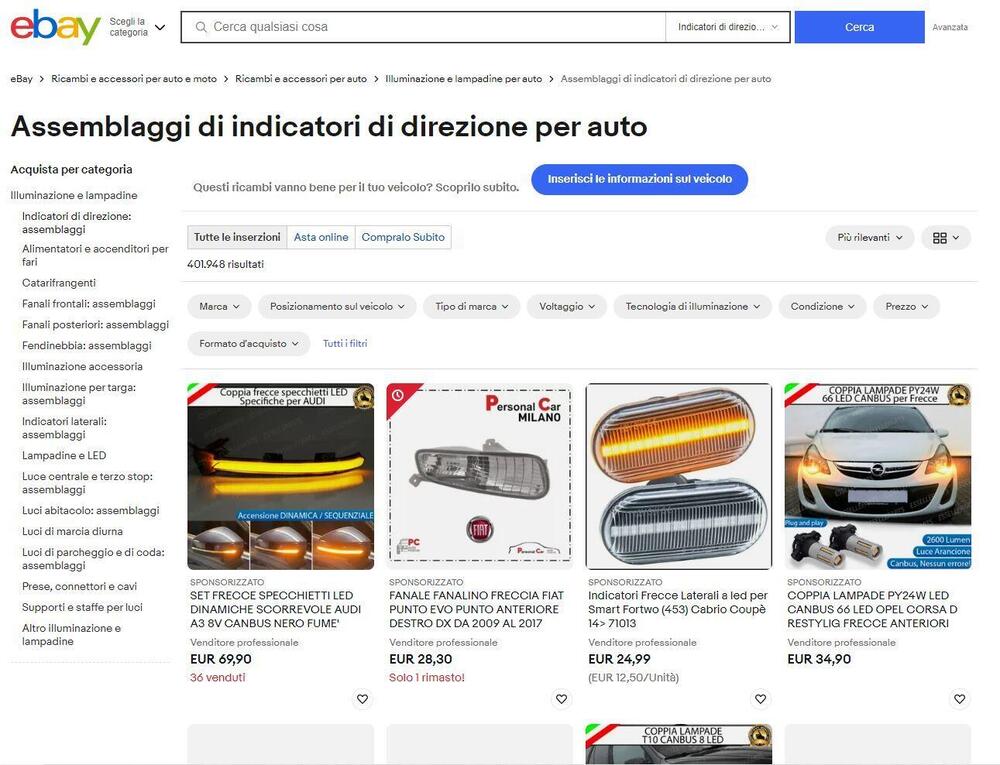
Task: Open the Più rilevanti sort dropdown
Action: coord(870,237)
